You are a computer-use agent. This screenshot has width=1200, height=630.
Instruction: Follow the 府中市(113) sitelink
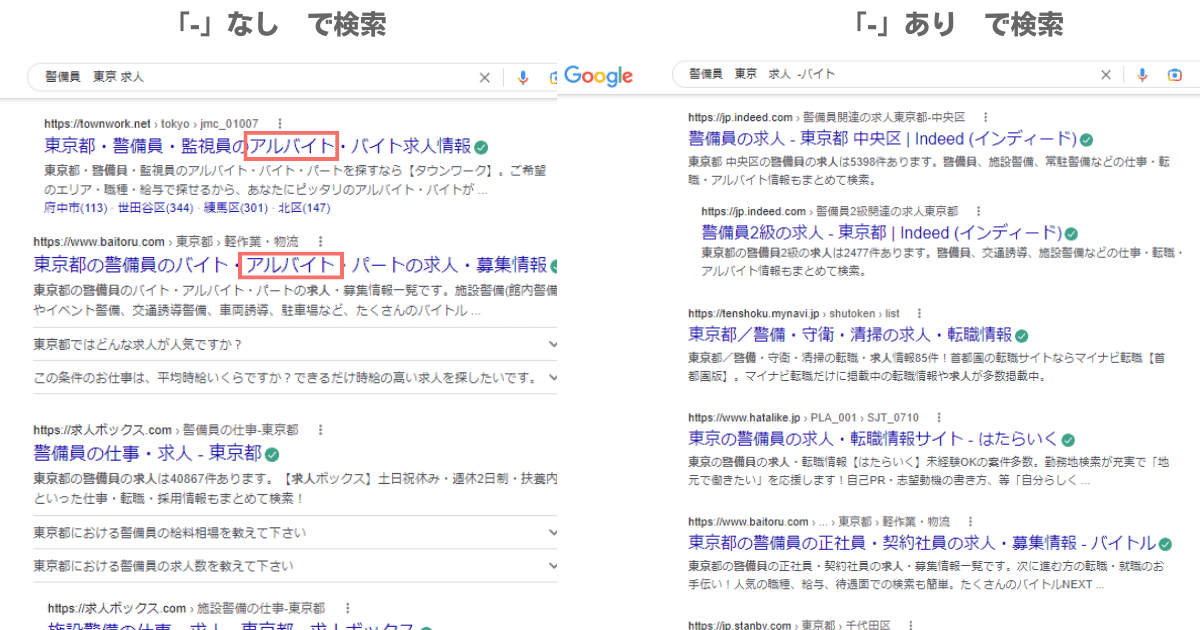[x=76, y=208]
